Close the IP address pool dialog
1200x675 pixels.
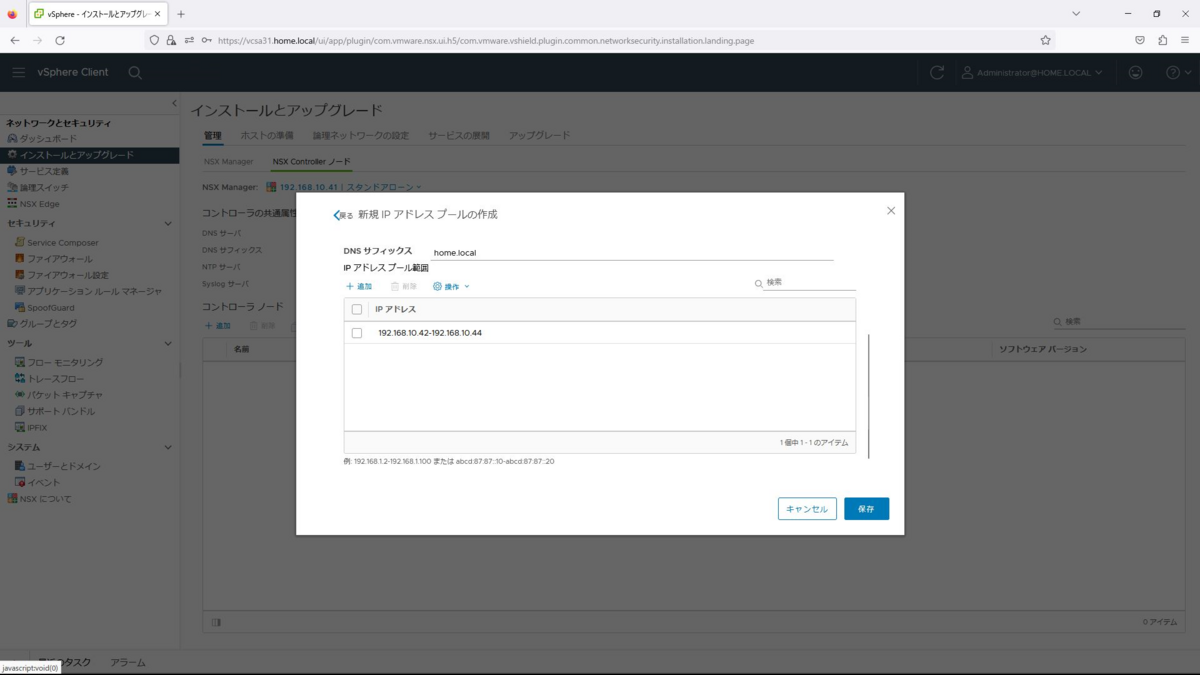[x=891, y=210]
